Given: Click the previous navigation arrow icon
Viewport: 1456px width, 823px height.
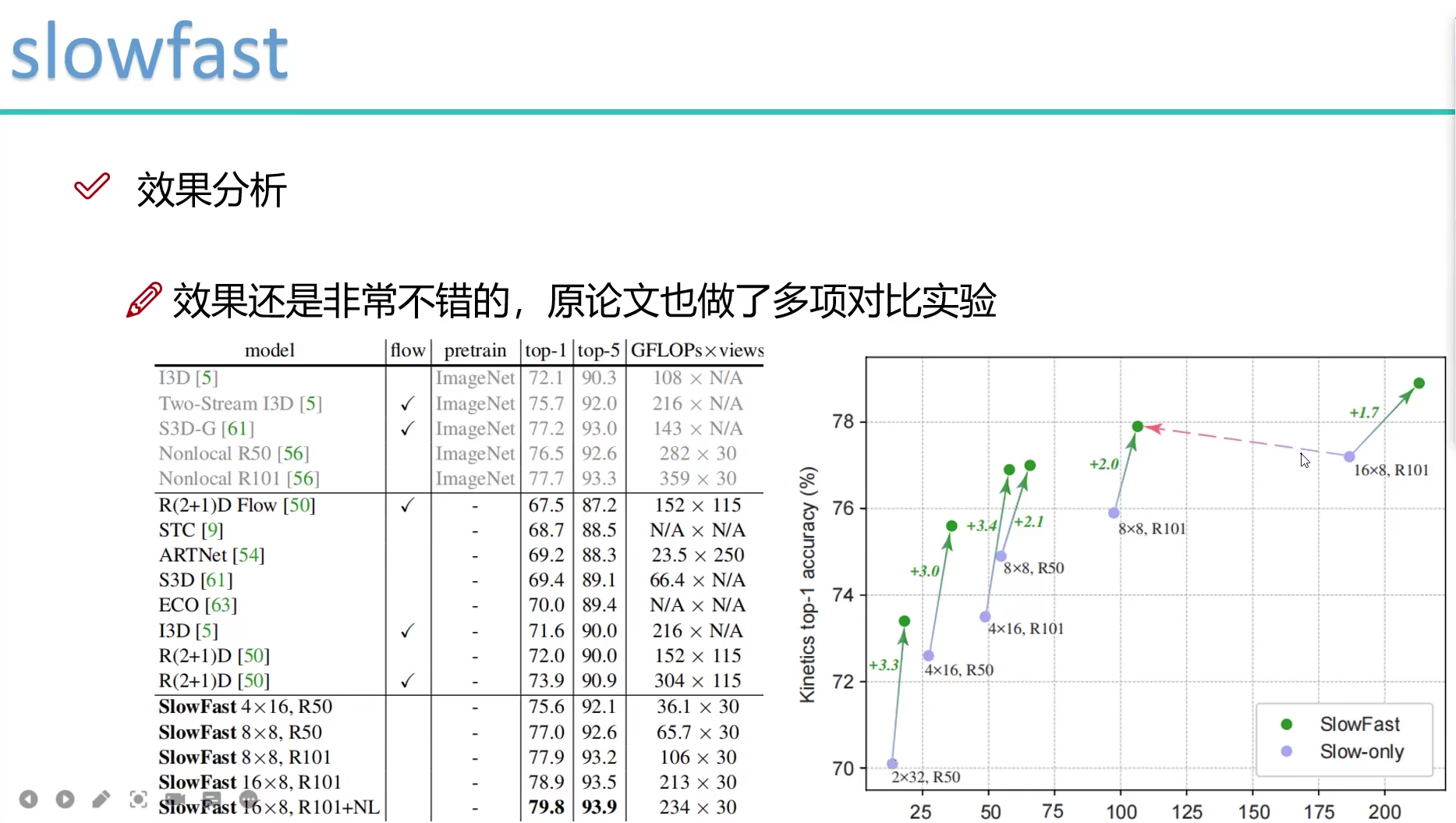Looking at the screenshot, I should pos(29,799).
